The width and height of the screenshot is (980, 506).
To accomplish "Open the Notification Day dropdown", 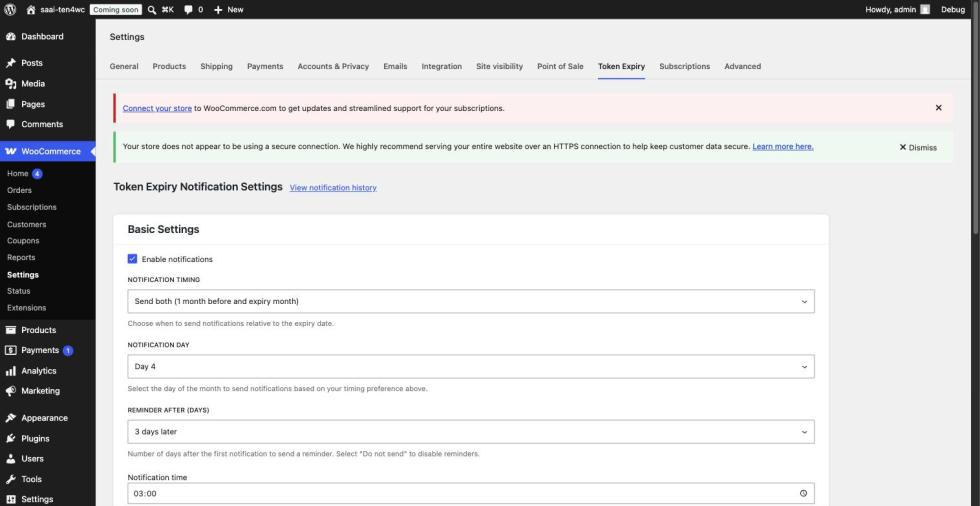I will (x=471, y=367).
